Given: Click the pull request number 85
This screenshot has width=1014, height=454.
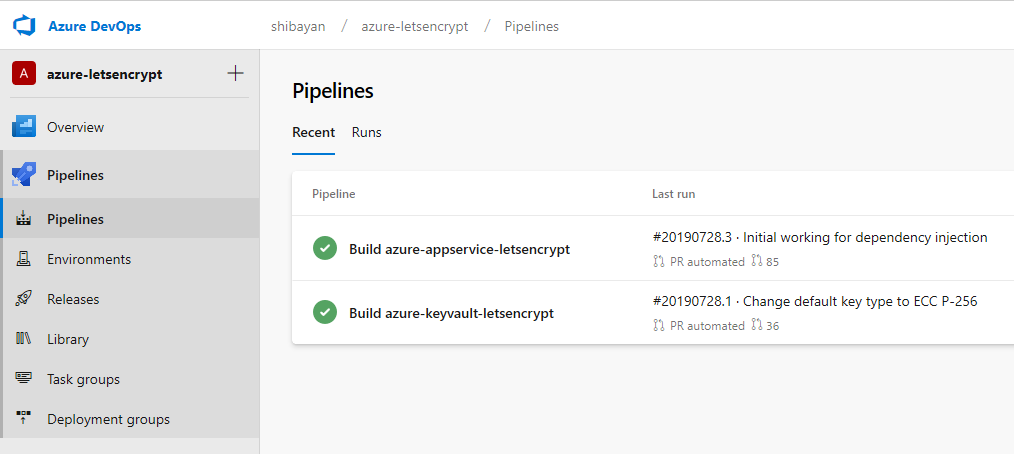Looking at the screenshot, I should [773, 263].
